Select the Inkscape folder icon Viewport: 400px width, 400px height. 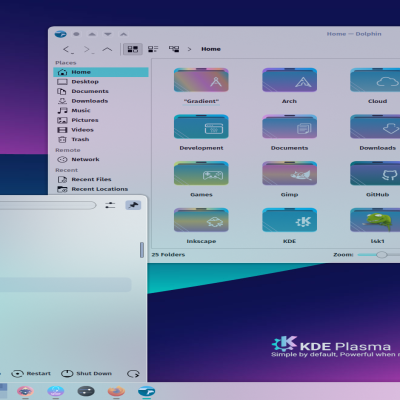point(201,220)
